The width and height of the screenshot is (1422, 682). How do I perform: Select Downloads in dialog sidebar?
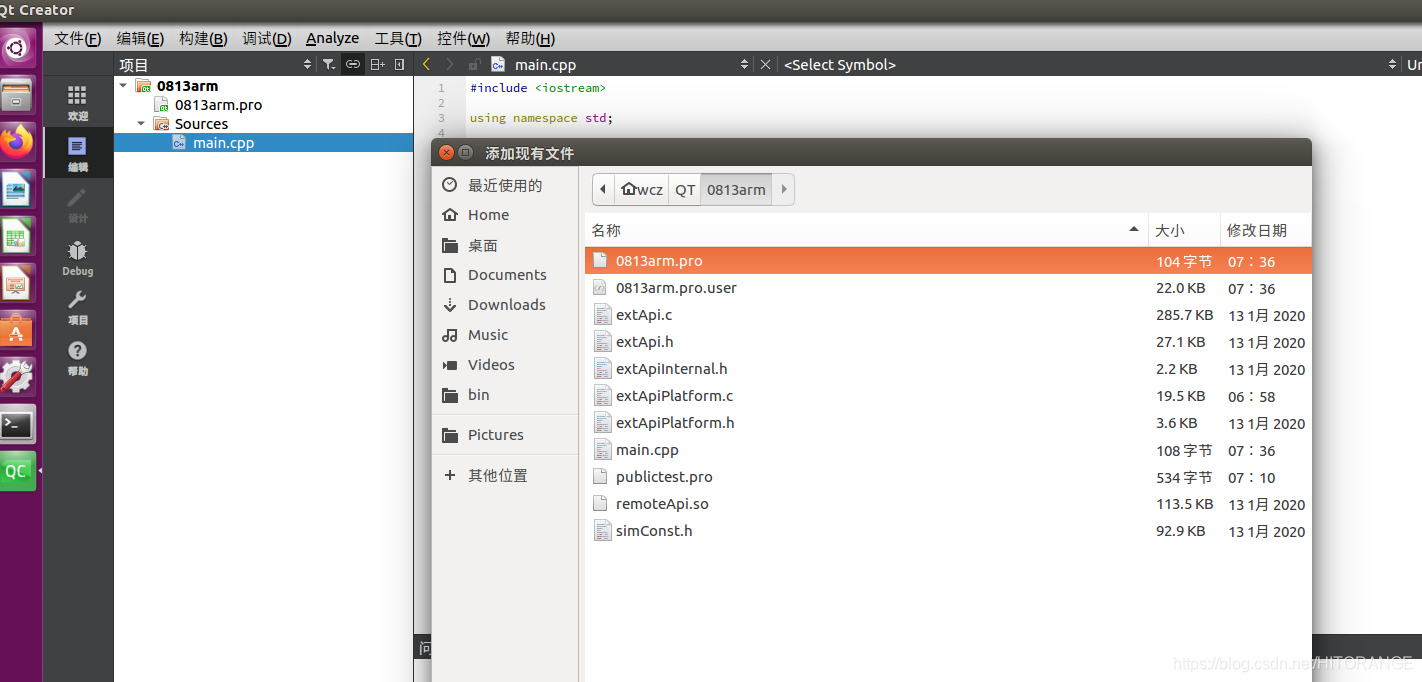pyautogui.click(x=505, y=305)
